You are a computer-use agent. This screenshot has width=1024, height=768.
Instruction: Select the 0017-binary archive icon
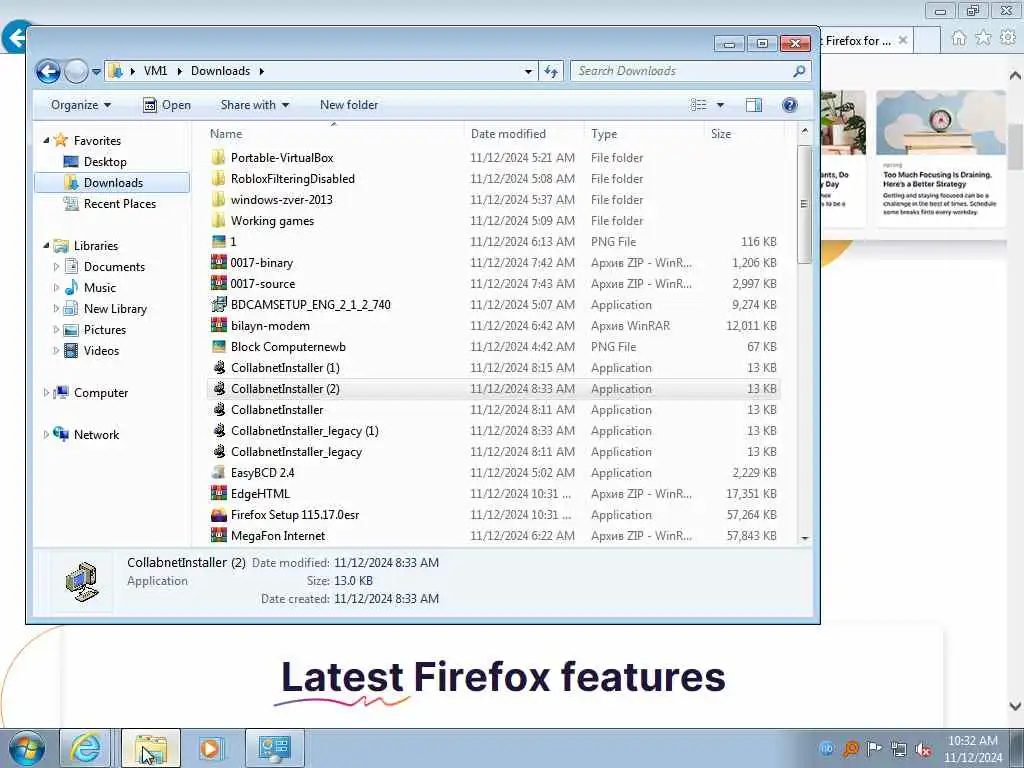point(219,263)
